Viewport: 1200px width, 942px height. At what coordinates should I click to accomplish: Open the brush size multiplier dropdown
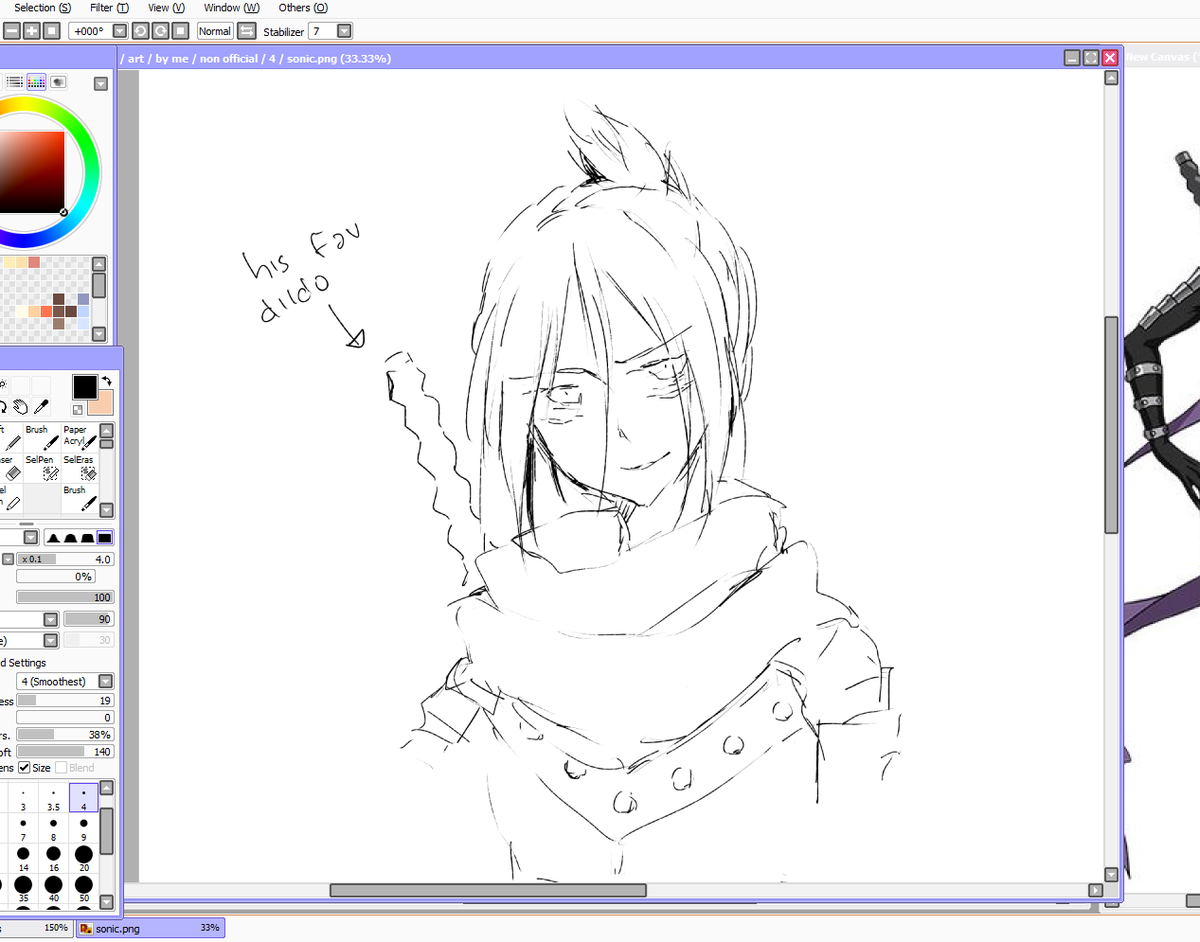tap(8, 559)
